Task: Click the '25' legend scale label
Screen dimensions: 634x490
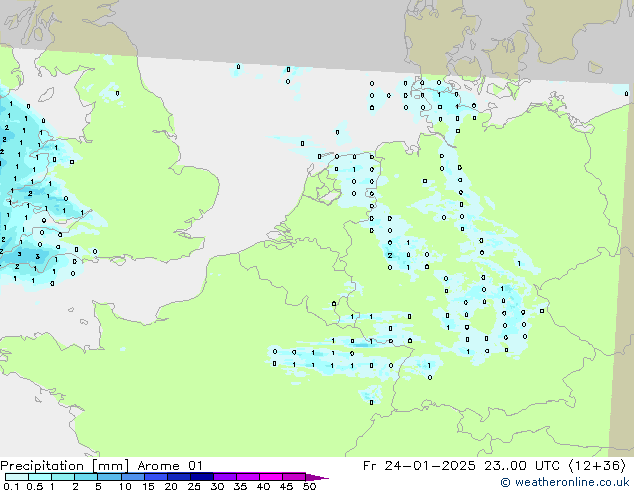Action: pyautogui.click(x=194, y=486)
